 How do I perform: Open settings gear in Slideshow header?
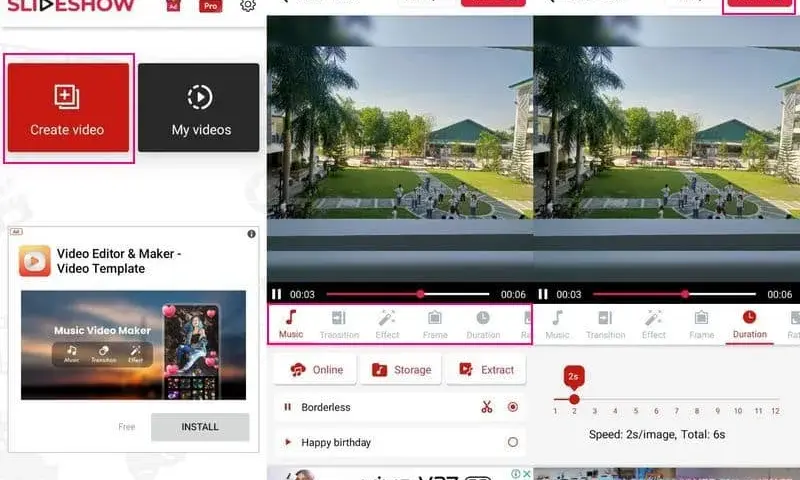point(248,6)
